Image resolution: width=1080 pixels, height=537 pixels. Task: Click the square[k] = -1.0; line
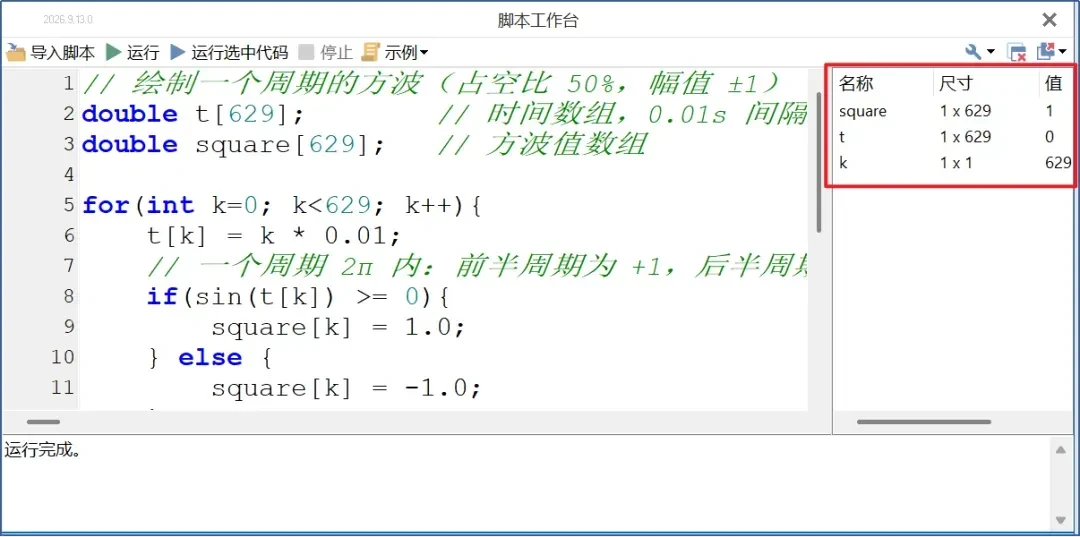click(346, 388)
